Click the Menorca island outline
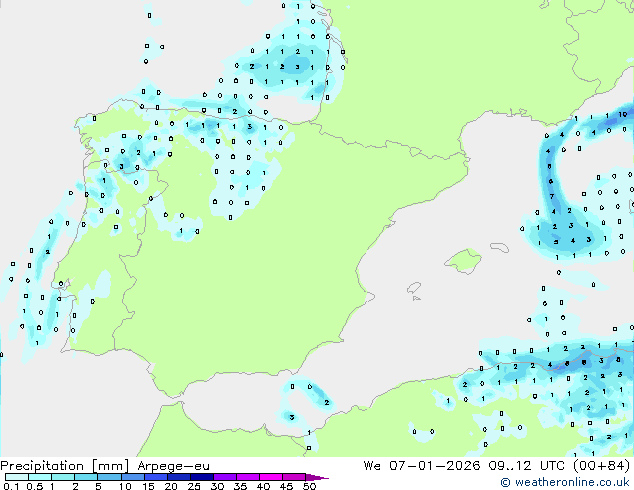Image resolution: width=634 pixels, height=490 pixels. pos(499,247)
